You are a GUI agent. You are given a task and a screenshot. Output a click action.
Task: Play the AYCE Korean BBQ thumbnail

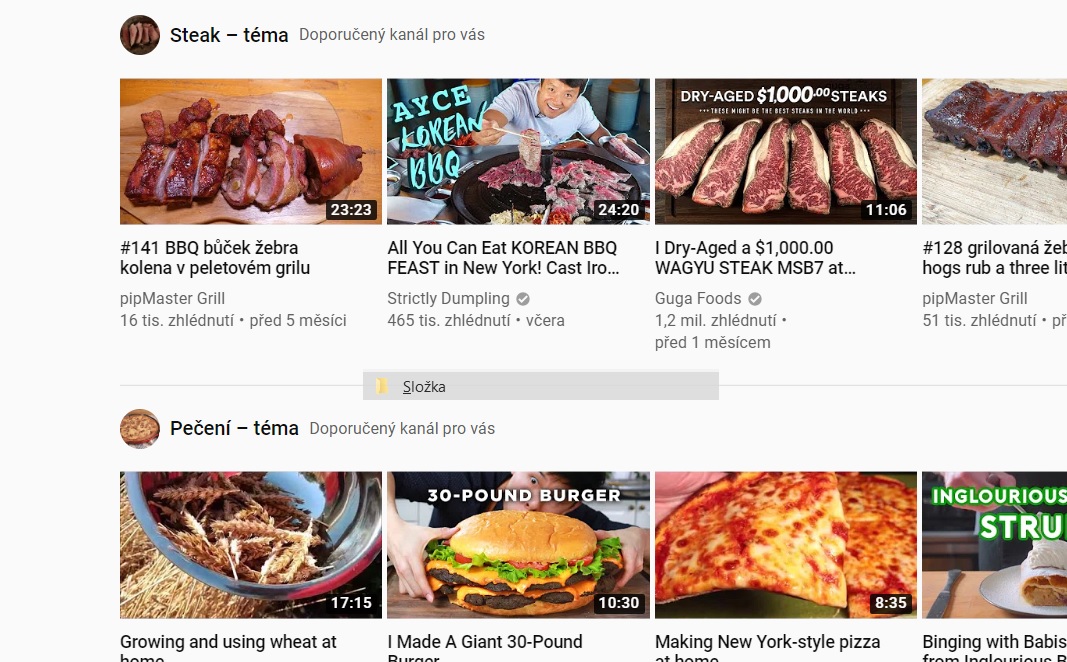[x=518, y=151]
